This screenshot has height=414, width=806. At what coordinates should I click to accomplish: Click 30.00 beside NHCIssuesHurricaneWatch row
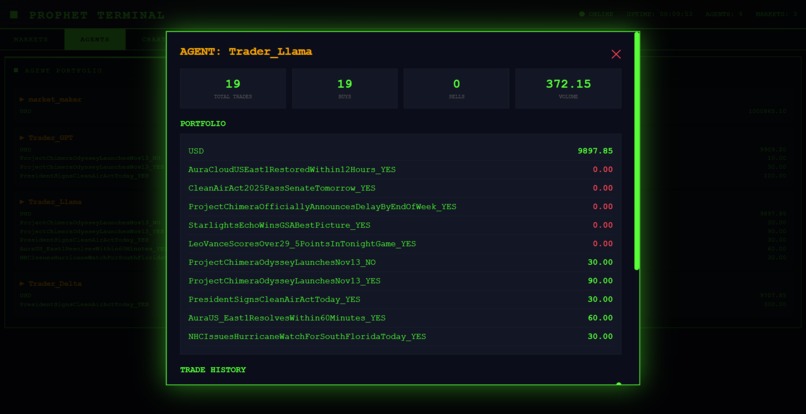click(x=600, y=336)
